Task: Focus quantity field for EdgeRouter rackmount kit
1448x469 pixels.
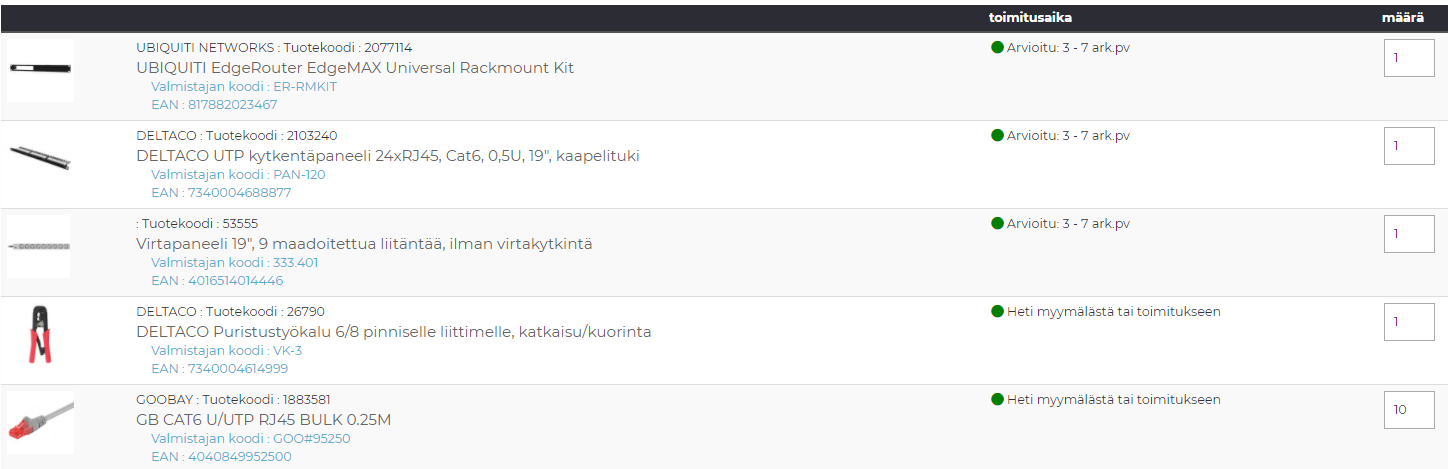Action: coord(1409,58)
